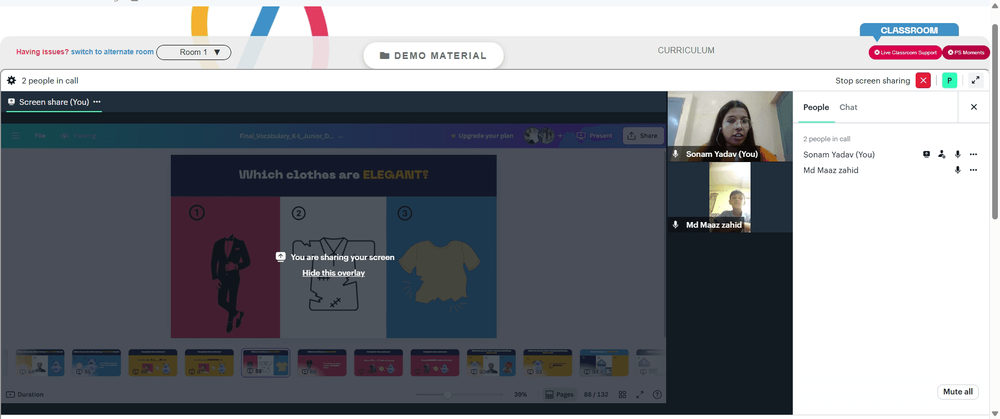This screenshot has width=1000, height=419.
Task: Open the Viewing mode dropdown
Action: coord(78,136)
